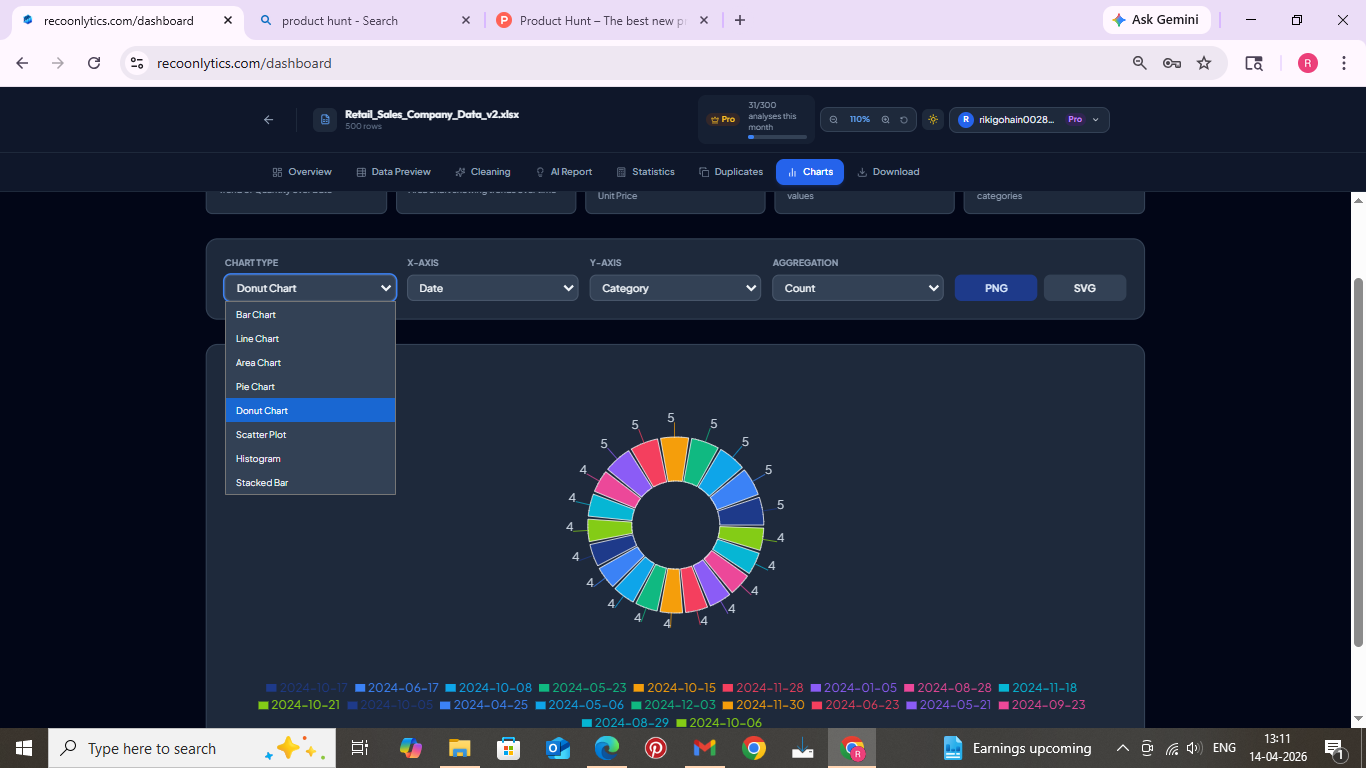Bookmark this page with the star icon

point(1204,63)
